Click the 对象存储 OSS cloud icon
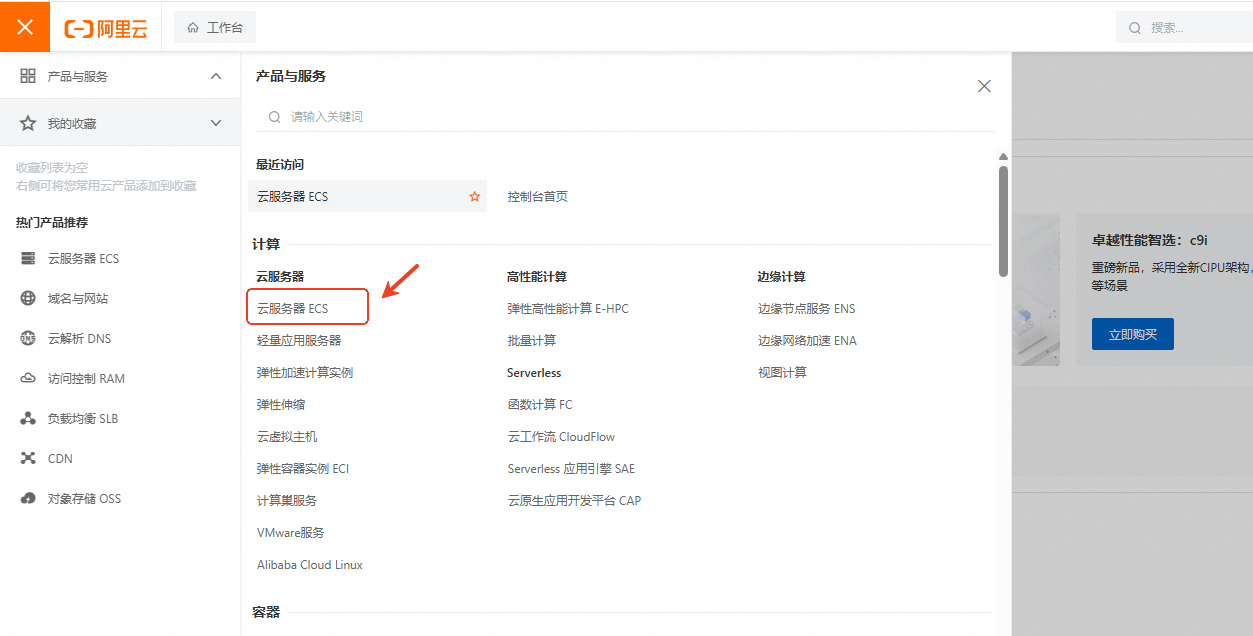This screenshot has height=636, width=1253. coord(28,498)
